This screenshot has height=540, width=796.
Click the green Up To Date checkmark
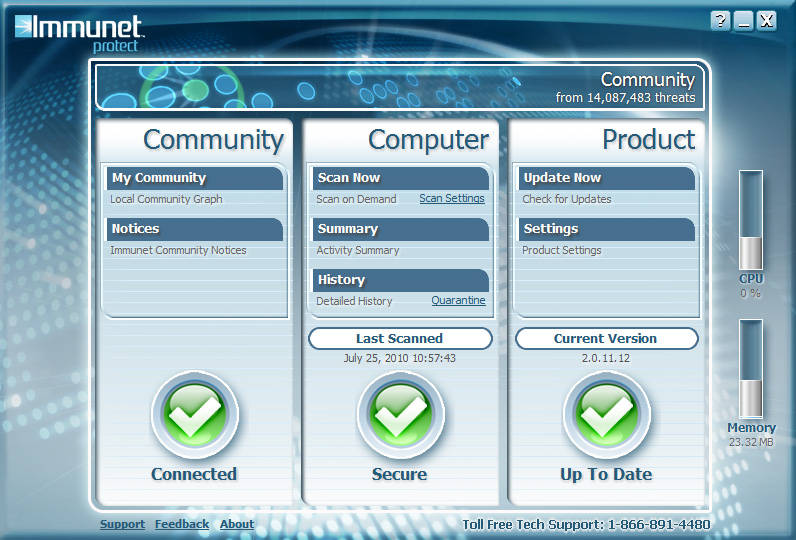(607, 415)
